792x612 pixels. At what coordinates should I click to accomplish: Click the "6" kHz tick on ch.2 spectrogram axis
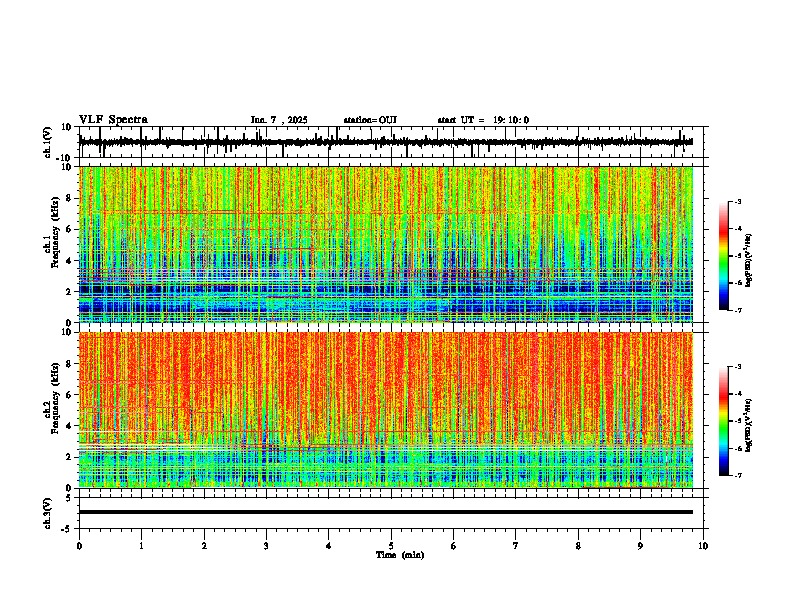pyautogui.click(x=70, y=395)
